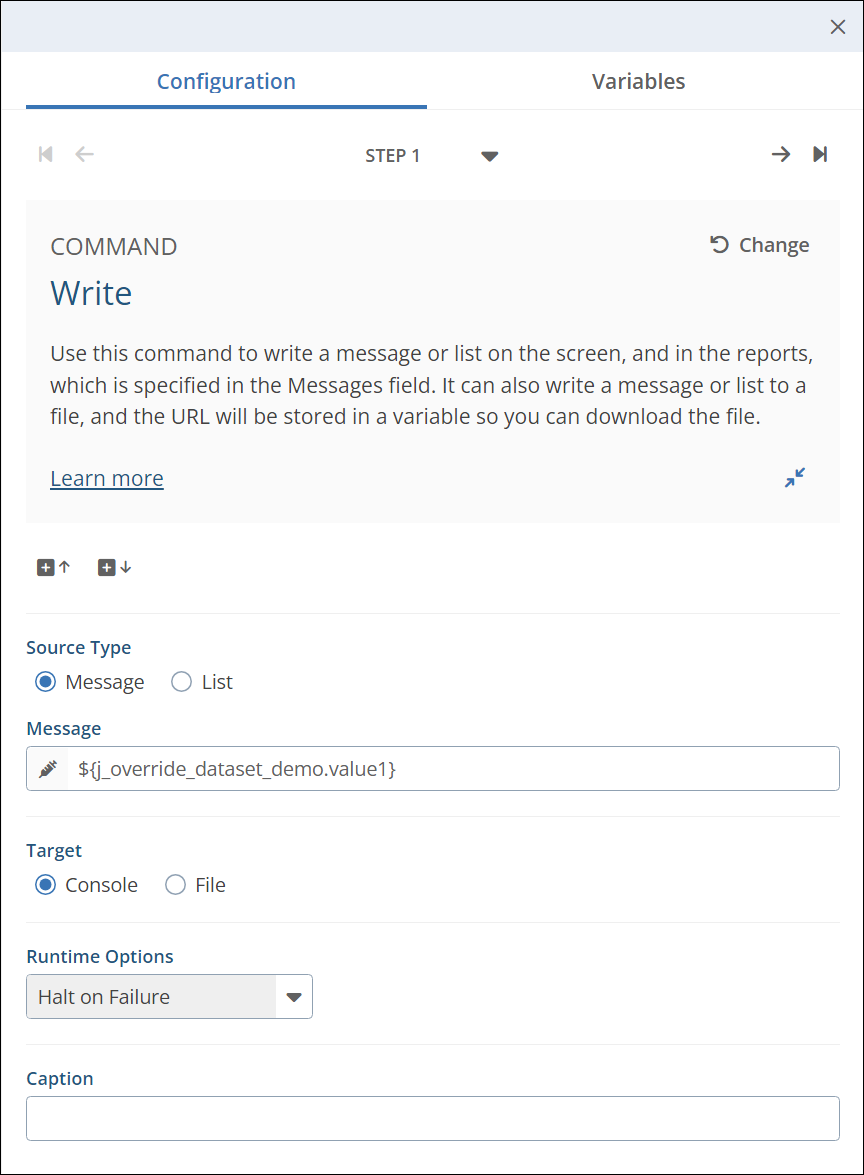Image resolution: width=864 pixels, height=1175 pixels.
Task: Go to first step arrow icon
Action: [45, 154]
